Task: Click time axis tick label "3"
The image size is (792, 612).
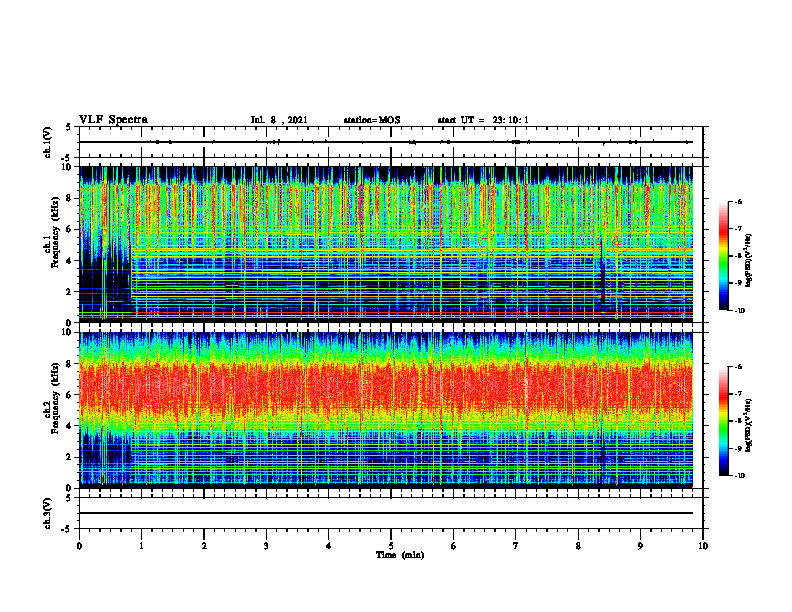Action: click(266, 546)
